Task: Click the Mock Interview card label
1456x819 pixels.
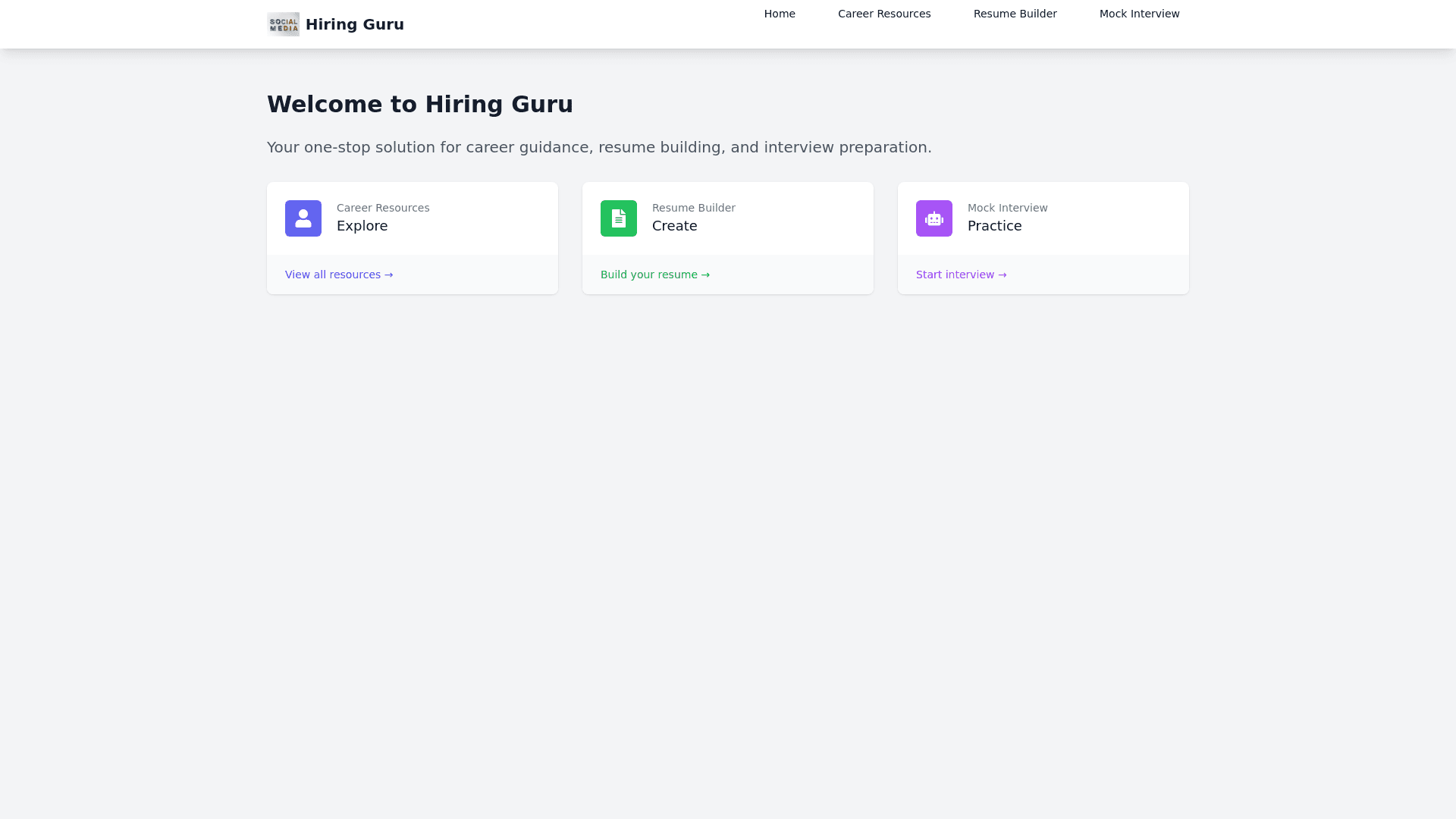Action: (1007, 208)
